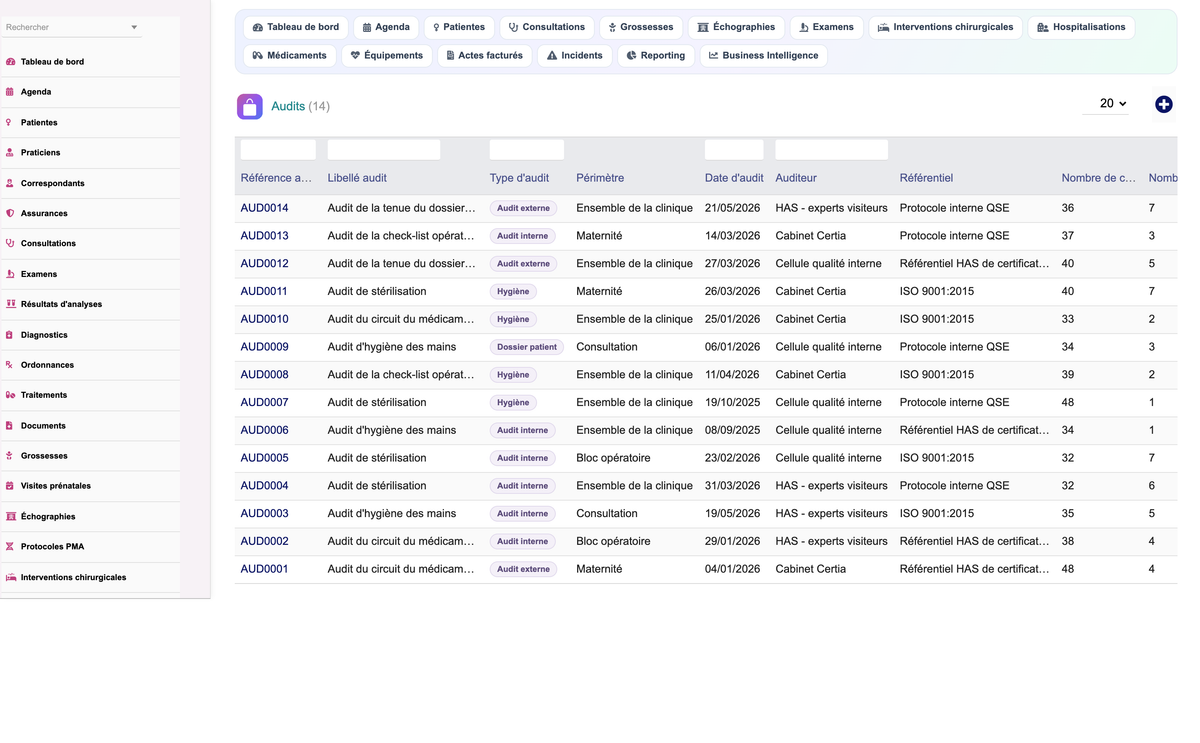Screen dimensions: 1200x743
Task: Click the Correspondants icon in sidebar
Action: click(10, 183)
